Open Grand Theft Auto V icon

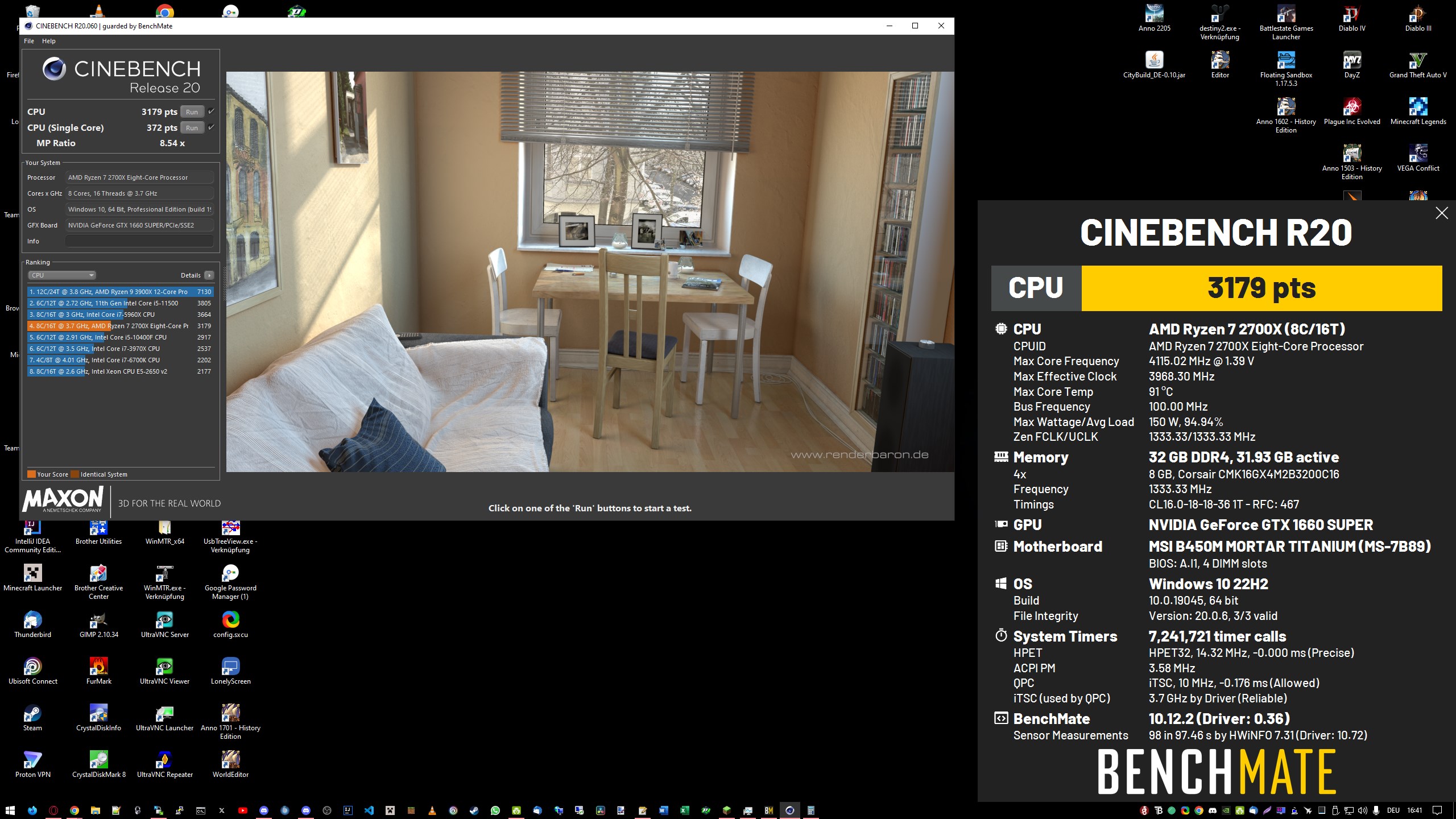(x=1418, y=65)
